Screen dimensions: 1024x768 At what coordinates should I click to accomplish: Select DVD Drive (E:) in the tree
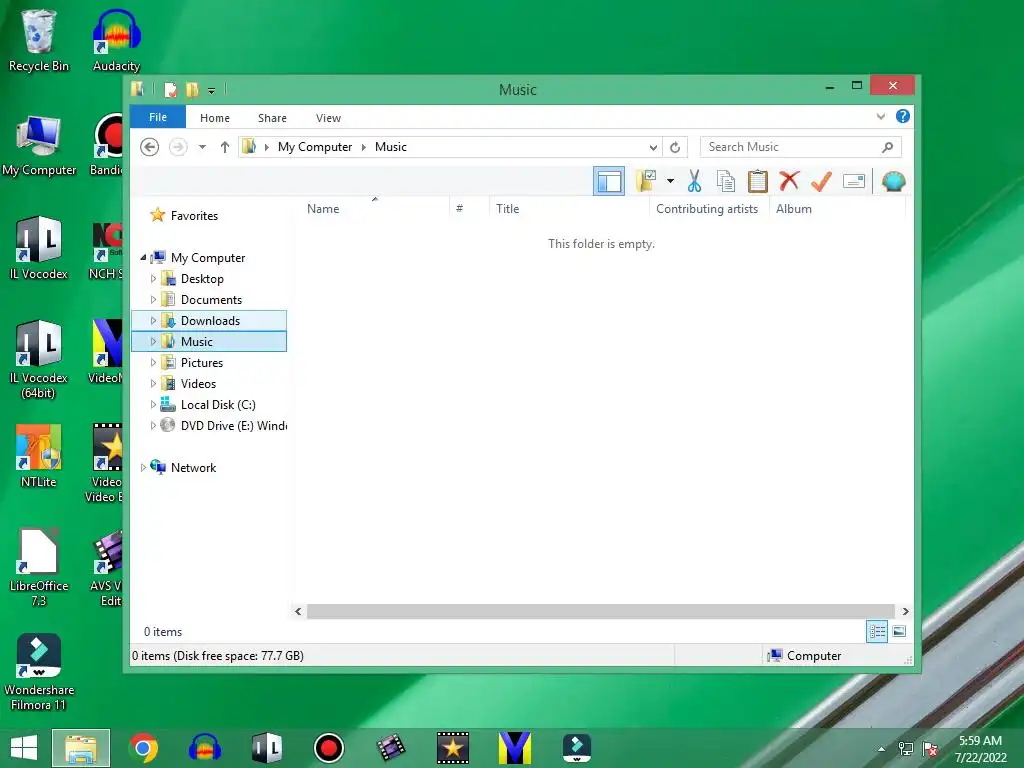[x=234, y=426]
